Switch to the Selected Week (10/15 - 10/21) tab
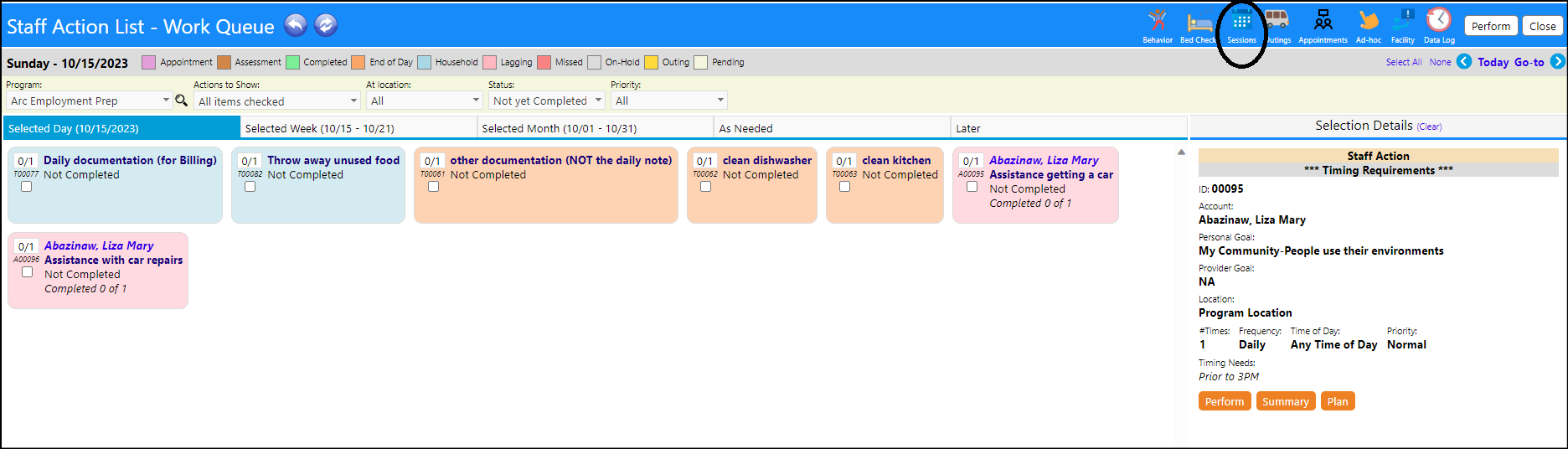The height and width of the screenshot is (449, 1568). (358, 128)
